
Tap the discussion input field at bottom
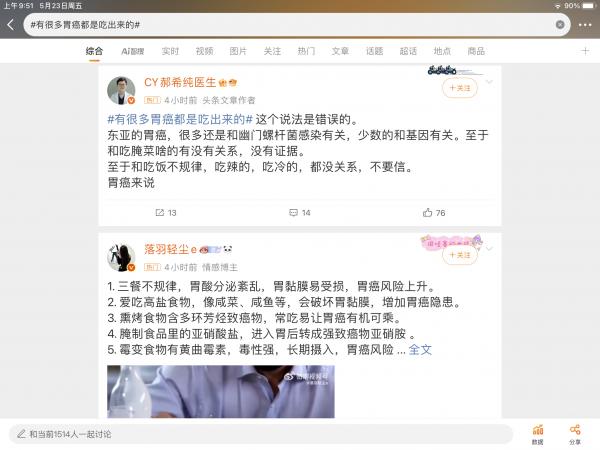261,434
